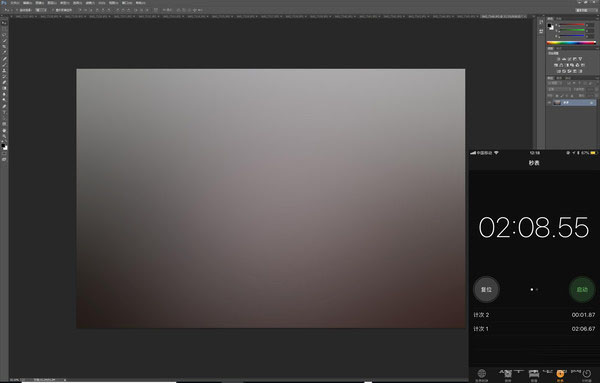Click the foreground color swatch in Color panel
This screenshot has height=383, width=600.
549,25
